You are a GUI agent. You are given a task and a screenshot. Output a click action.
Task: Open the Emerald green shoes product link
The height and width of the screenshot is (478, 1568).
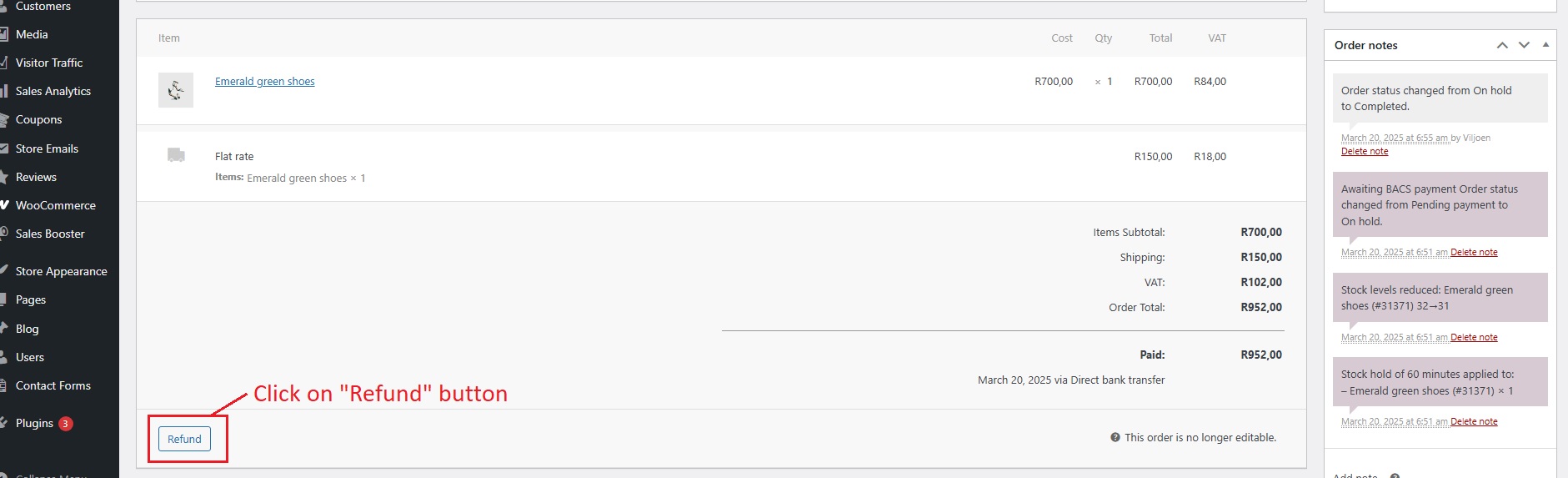point(264,81)
